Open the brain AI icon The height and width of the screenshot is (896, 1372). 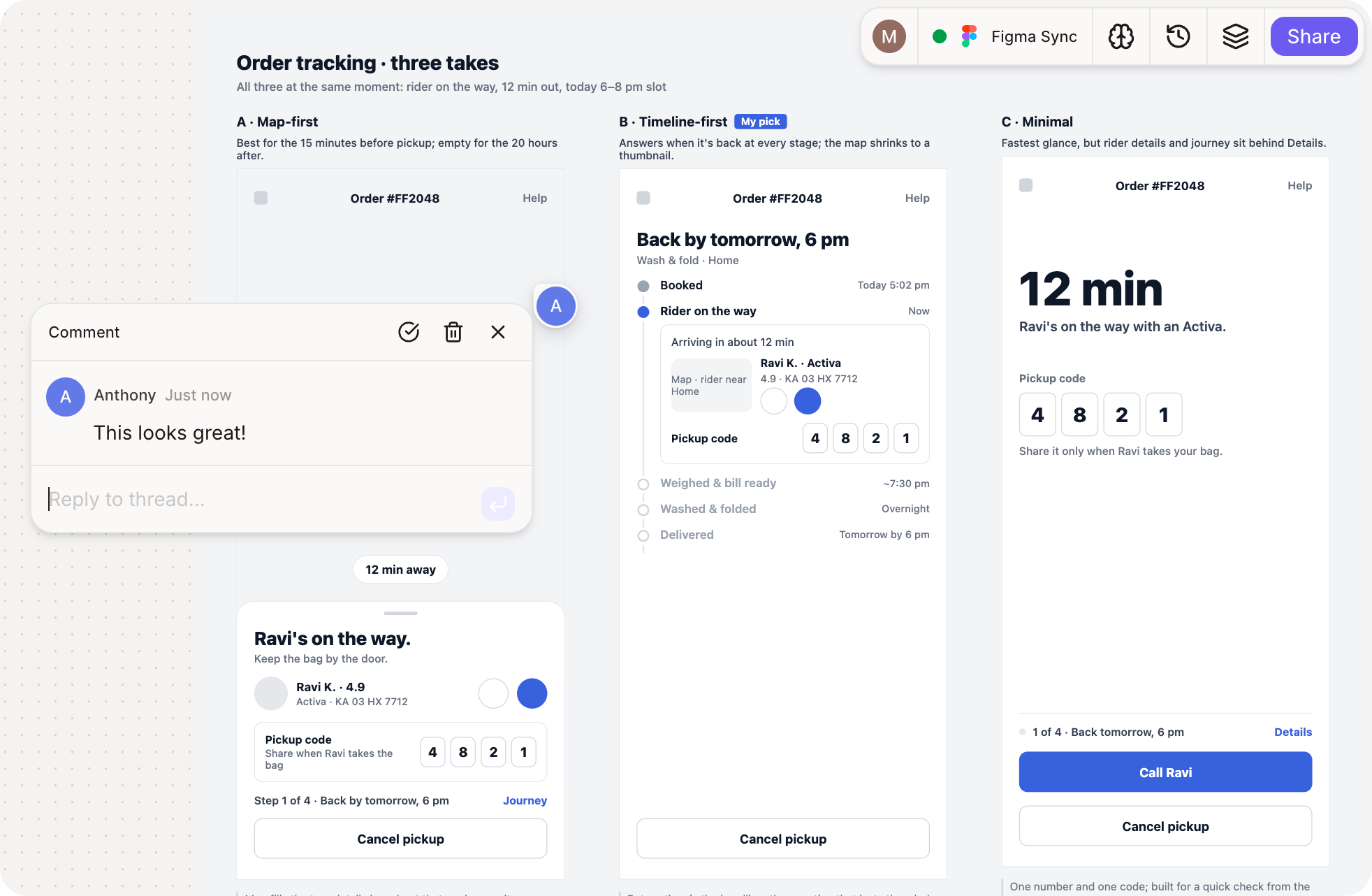point(1121,36)
